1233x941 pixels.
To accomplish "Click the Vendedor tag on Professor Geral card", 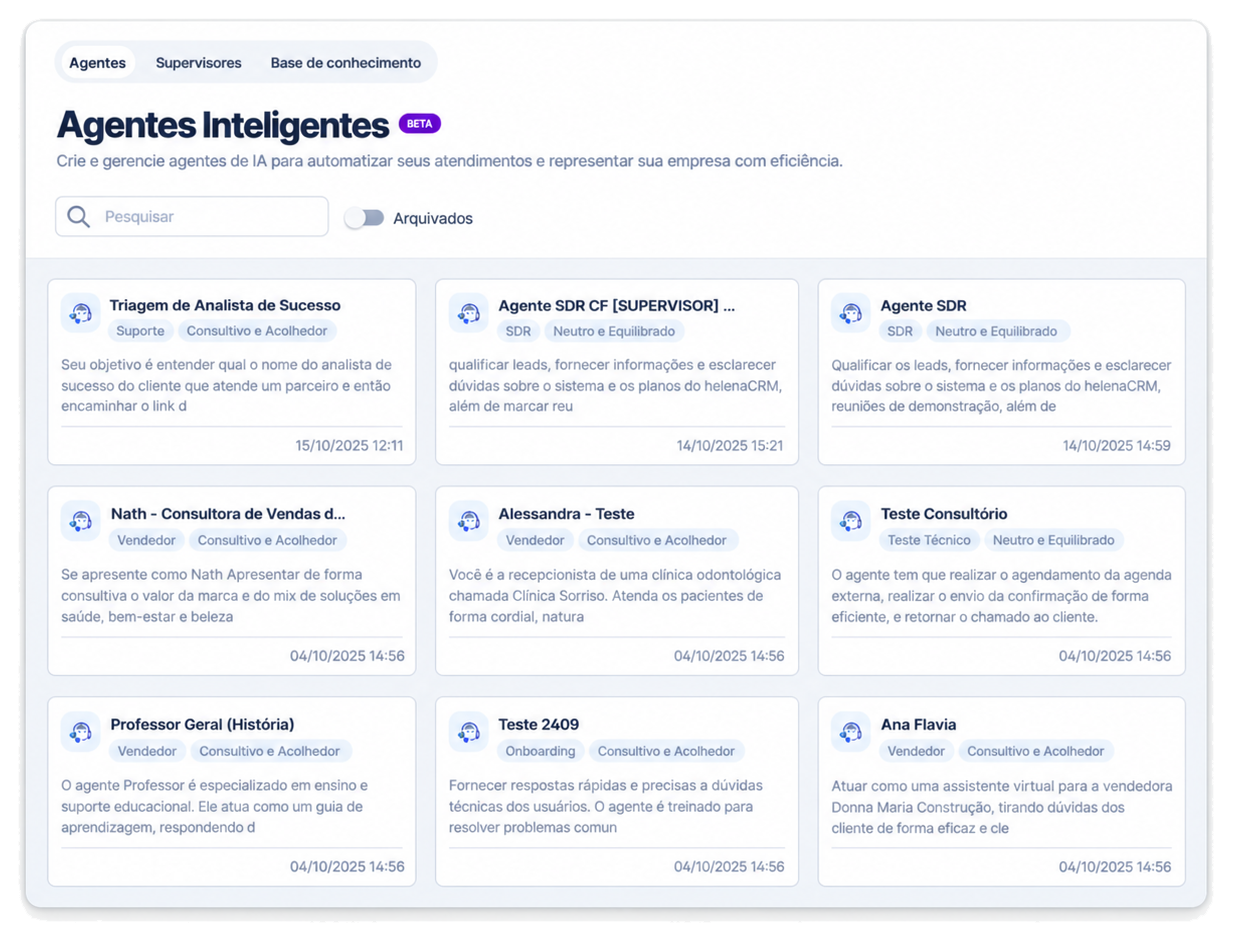I will (147, 751).
